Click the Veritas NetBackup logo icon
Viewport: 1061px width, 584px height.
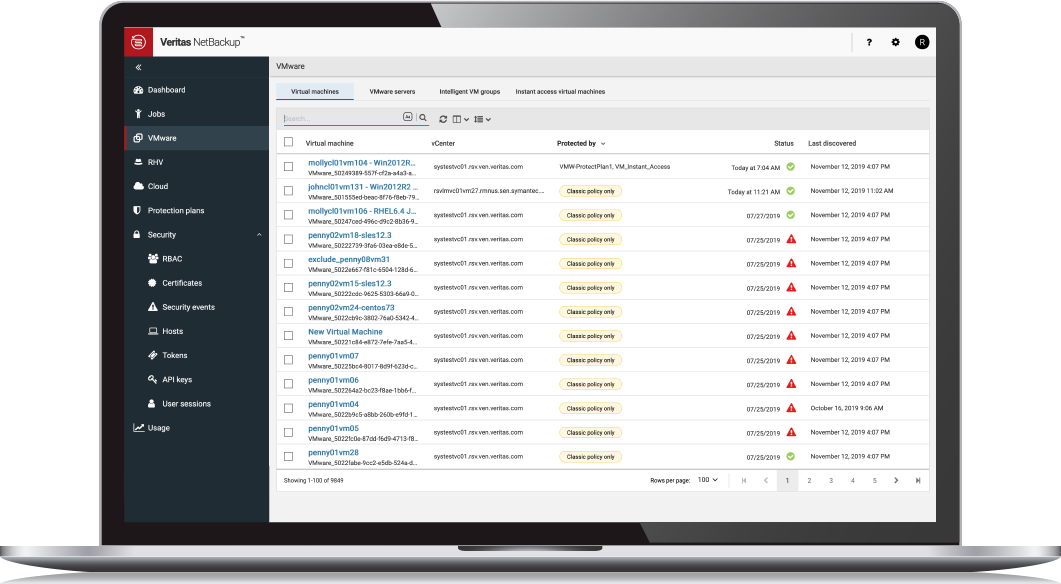point(138,42)
